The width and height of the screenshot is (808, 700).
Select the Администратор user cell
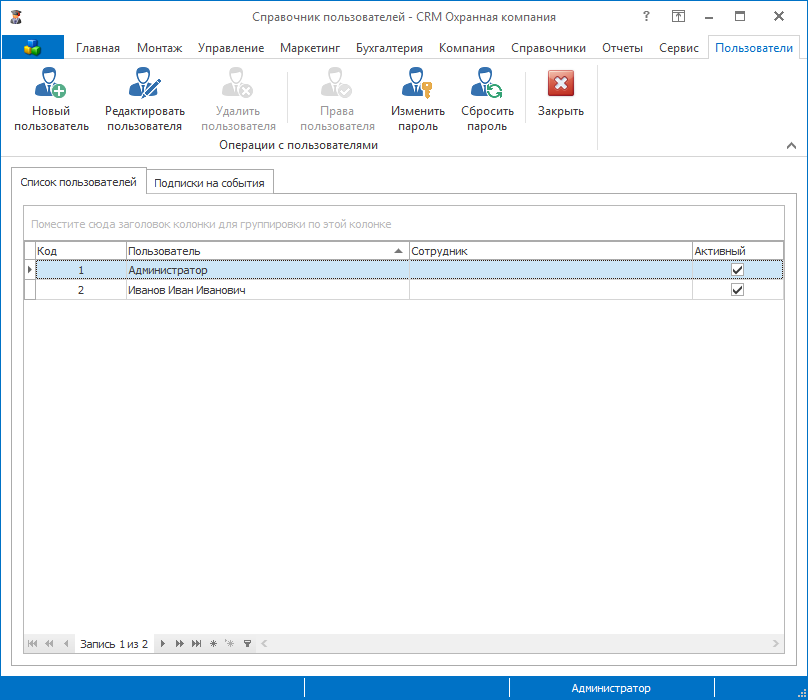click(267, 270)
